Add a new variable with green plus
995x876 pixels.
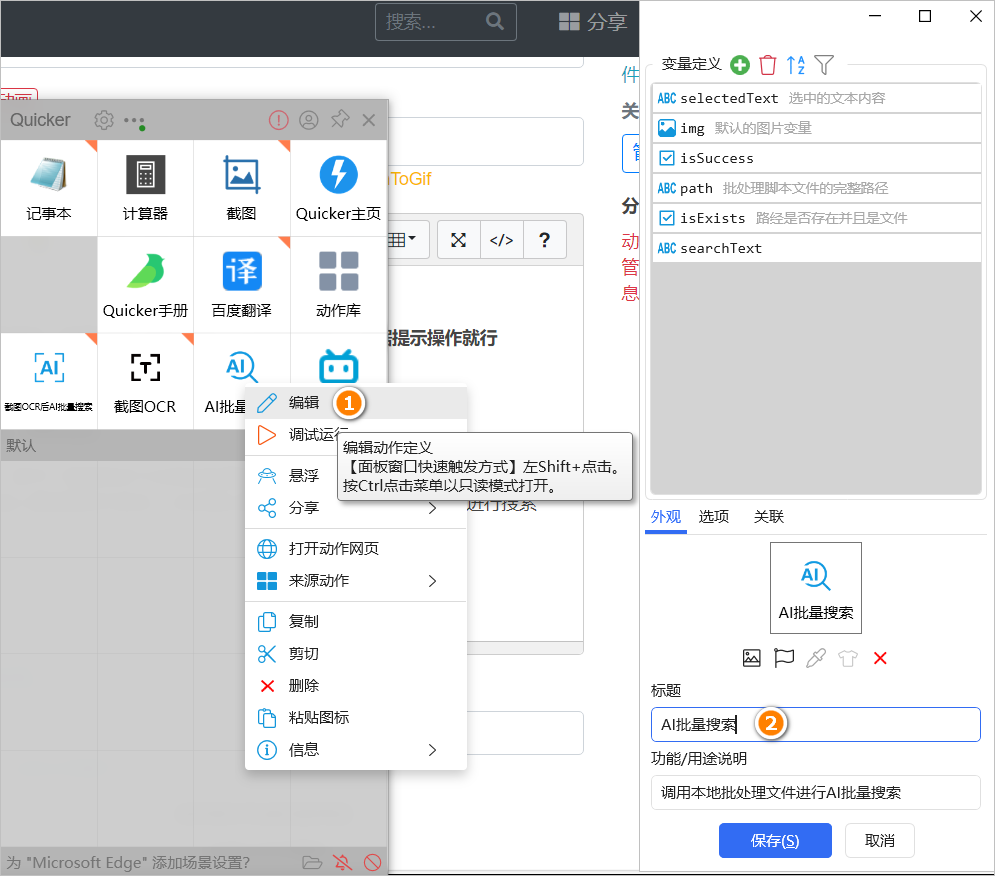pyautogui.click(x=740, y=65)
